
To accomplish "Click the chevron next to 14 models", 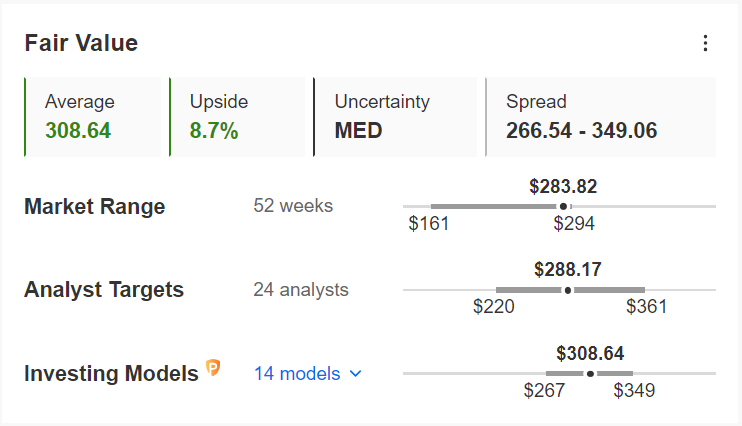I will click(x=355, y=374).
